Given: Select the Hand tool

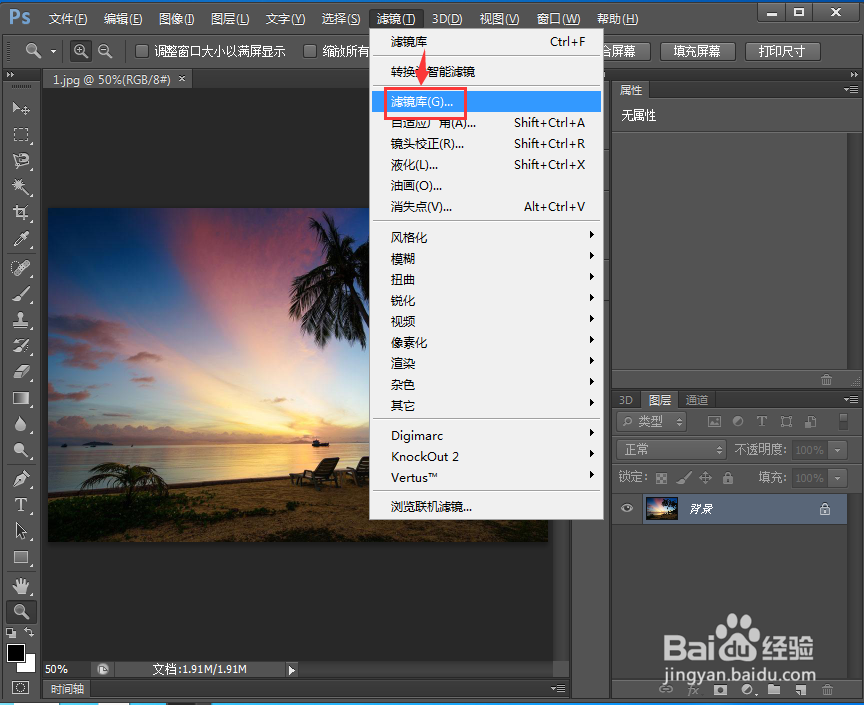Looking at the screenshot, I should pyautogui.click(x=21, y=586).
